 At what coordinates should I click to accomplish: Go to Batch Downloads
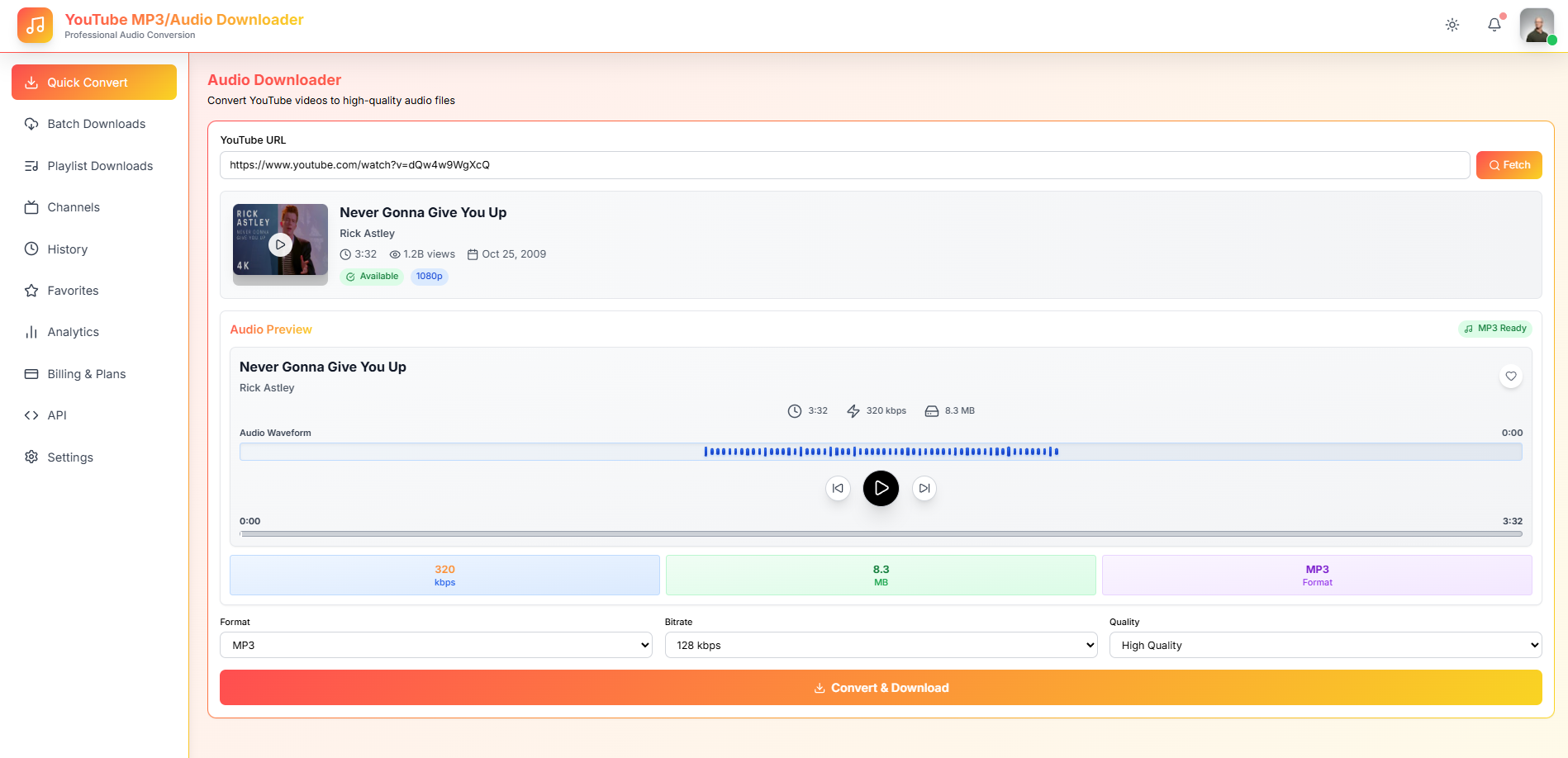[x=96, y=124]
